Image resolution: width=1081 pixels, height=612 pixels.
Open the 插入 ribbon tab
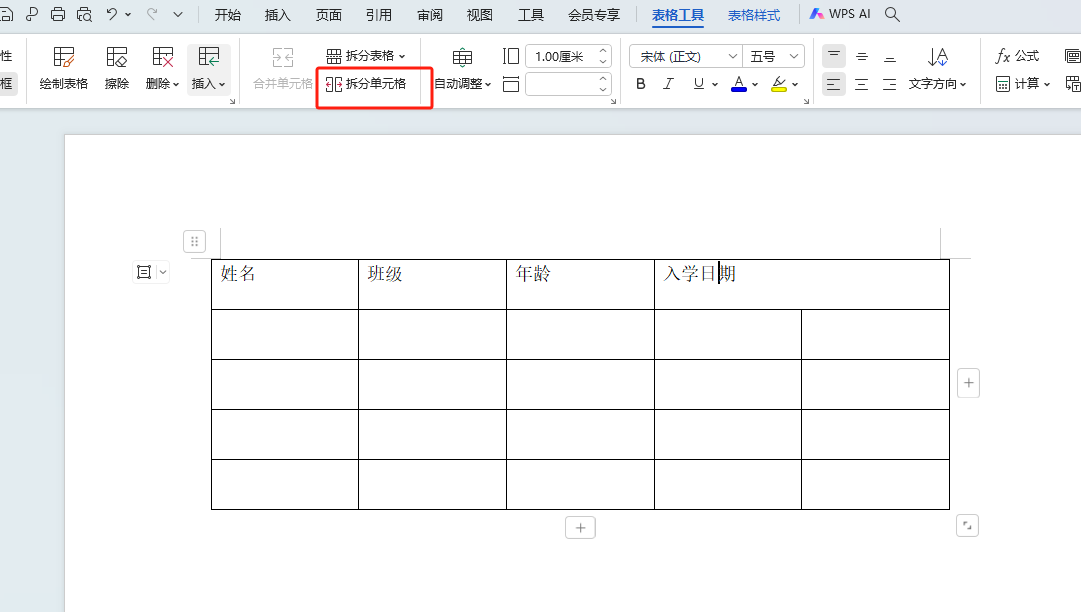point(278,15)
